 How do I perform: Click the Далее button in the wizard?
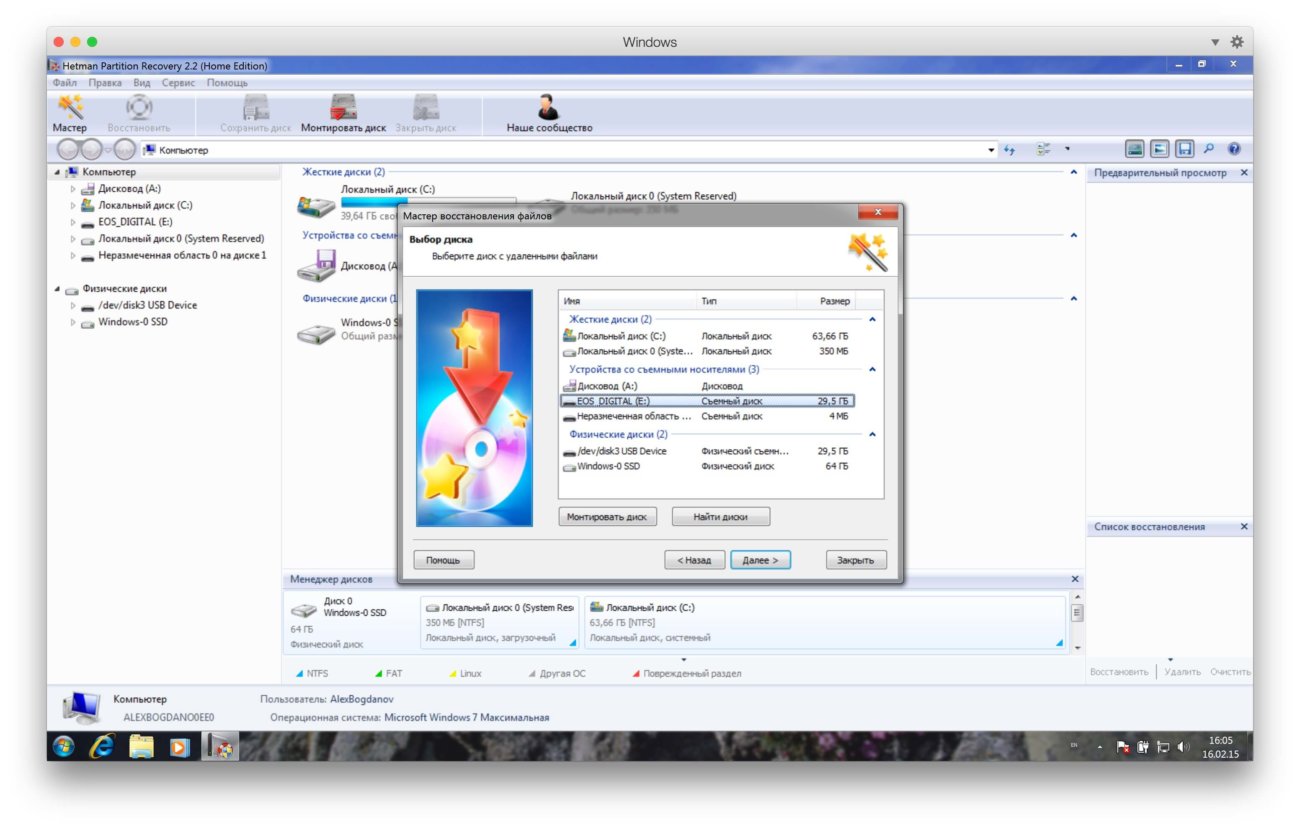(761, 559)
